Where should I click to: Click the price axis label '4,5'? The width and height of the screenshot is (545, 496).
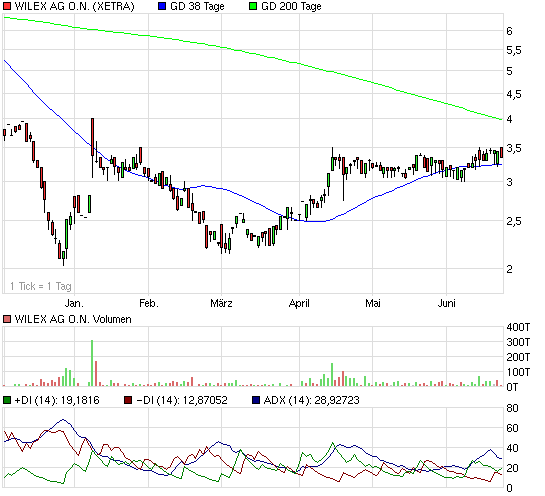click(x=514, y=94)
